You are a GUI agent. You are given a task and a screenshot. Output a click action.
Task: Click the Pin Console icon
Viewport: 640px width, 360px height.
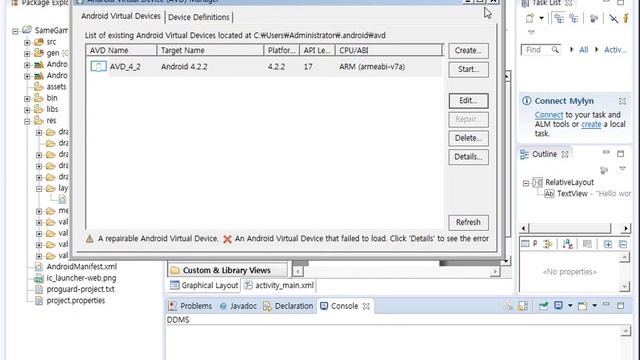point(543,306)
